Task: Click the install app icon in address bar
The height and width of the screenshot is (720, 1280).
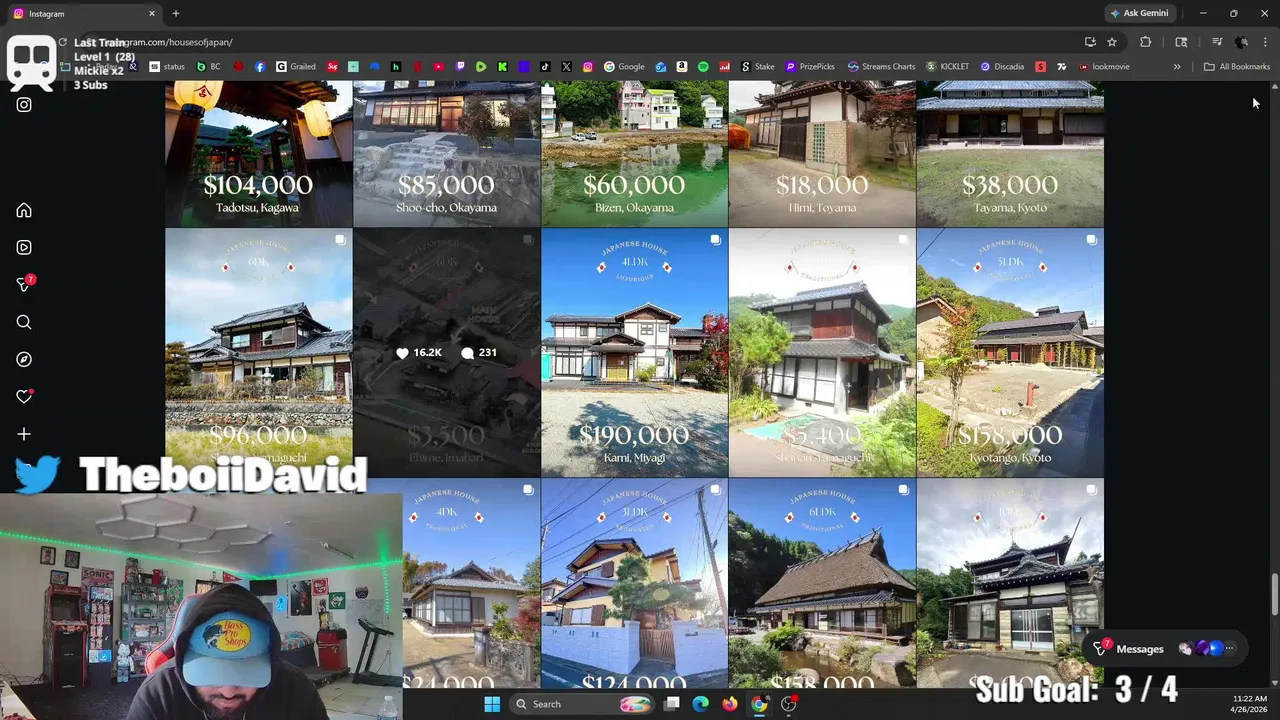Action: point(1090,42)
